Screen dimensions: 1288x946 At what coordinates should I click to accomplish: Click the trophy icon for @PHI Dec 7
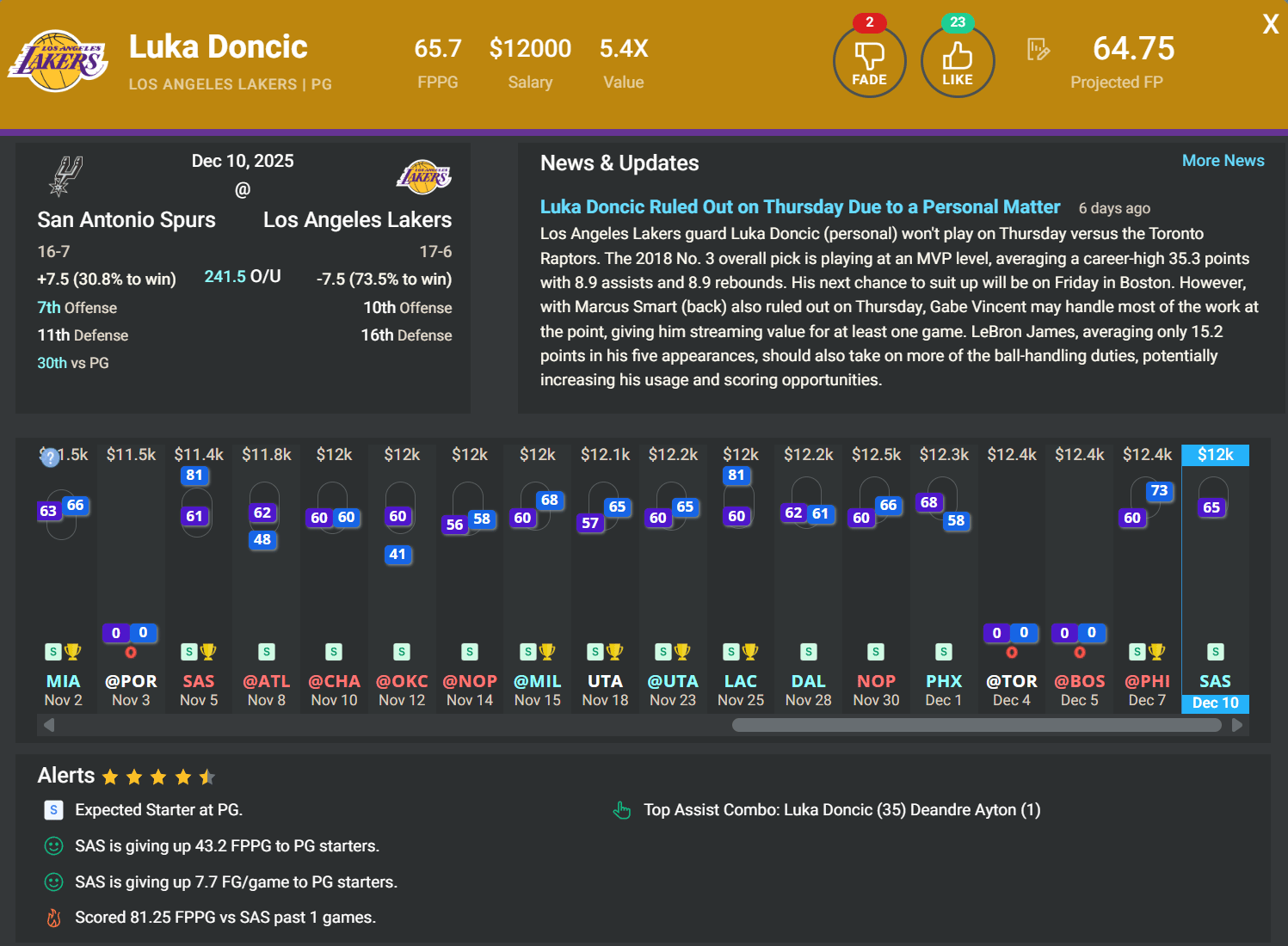pyautogui.click(x=1156, y=652)
